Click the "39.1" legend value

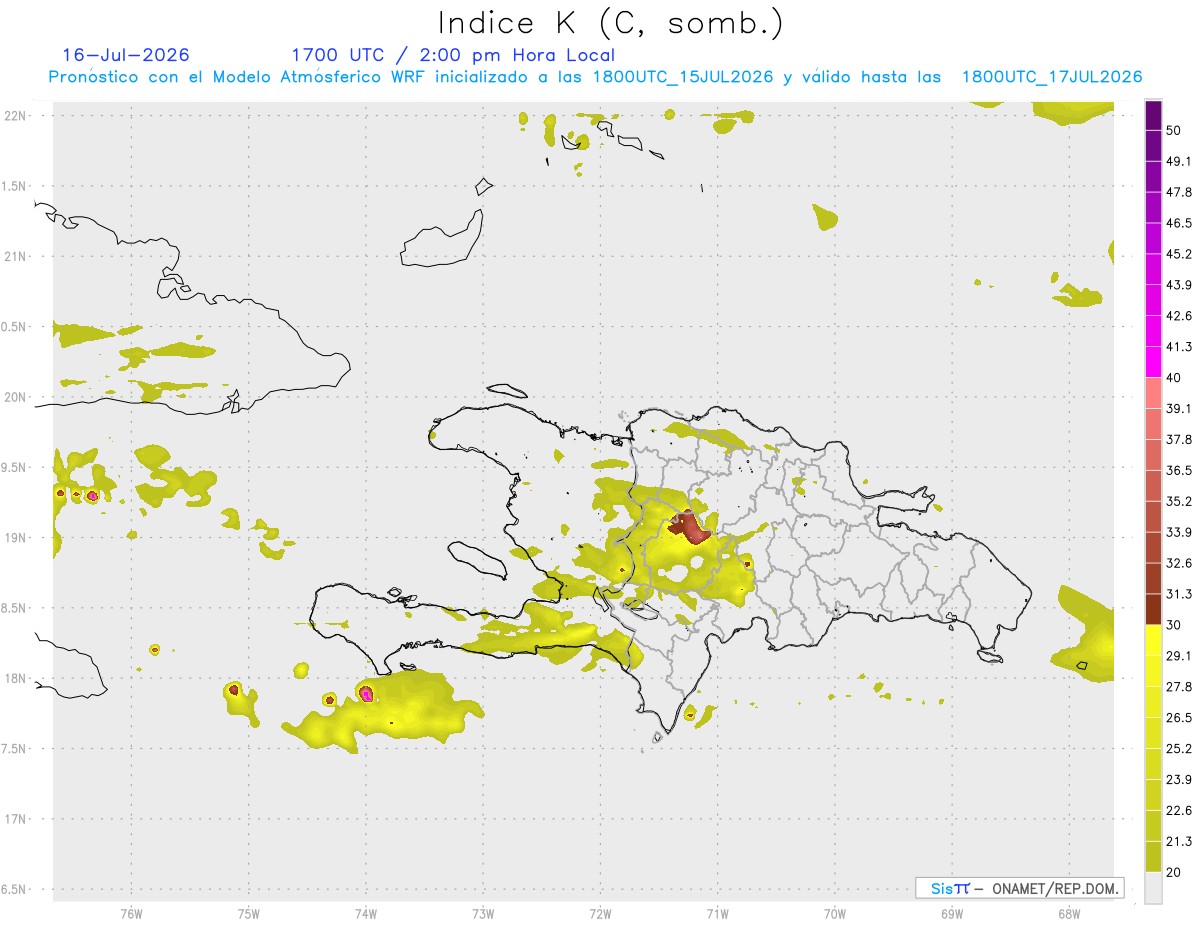click(1180, 408)
